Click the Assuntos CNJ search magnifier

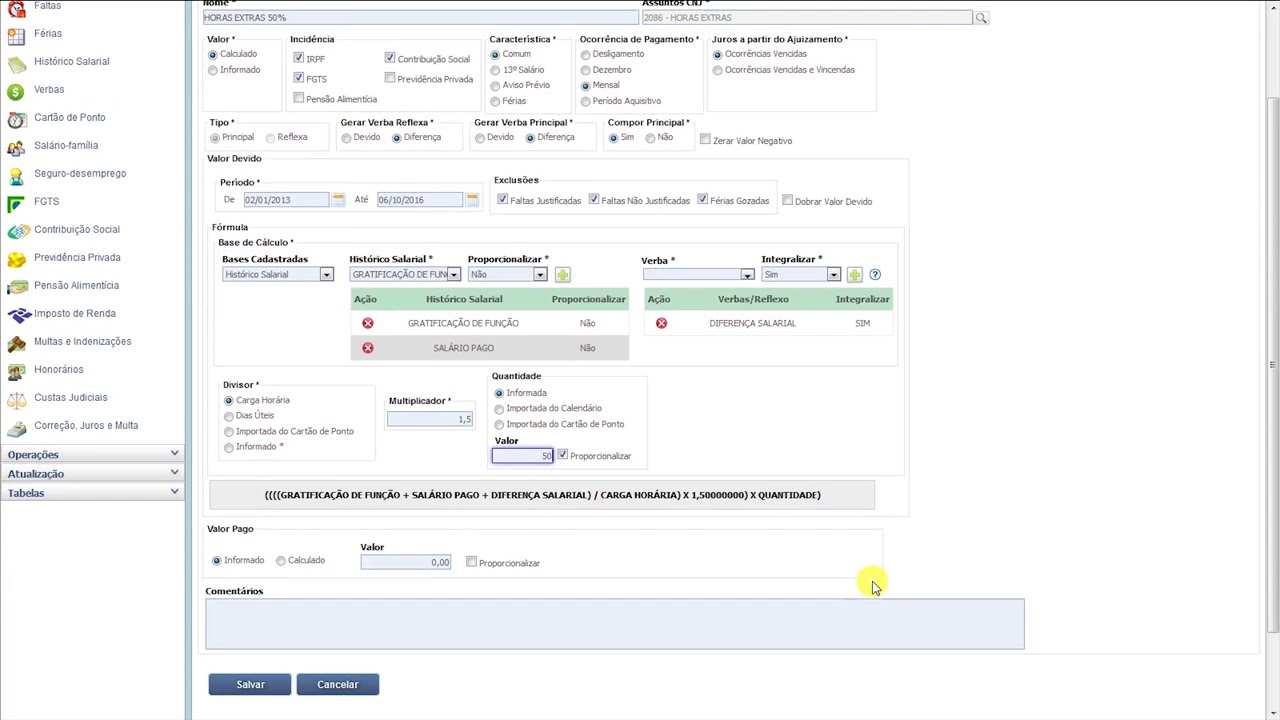point(981,18)
